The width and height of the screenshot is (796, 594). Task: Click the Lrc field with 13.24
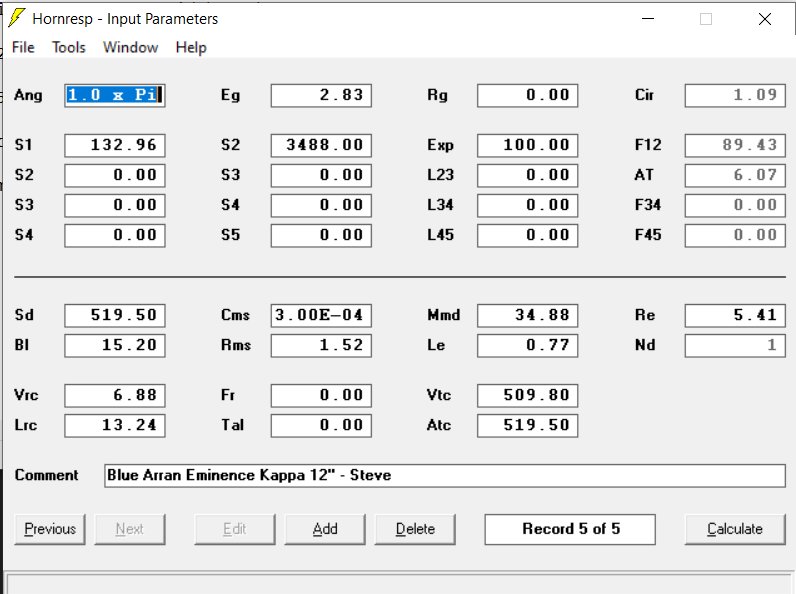click(115, 425)
